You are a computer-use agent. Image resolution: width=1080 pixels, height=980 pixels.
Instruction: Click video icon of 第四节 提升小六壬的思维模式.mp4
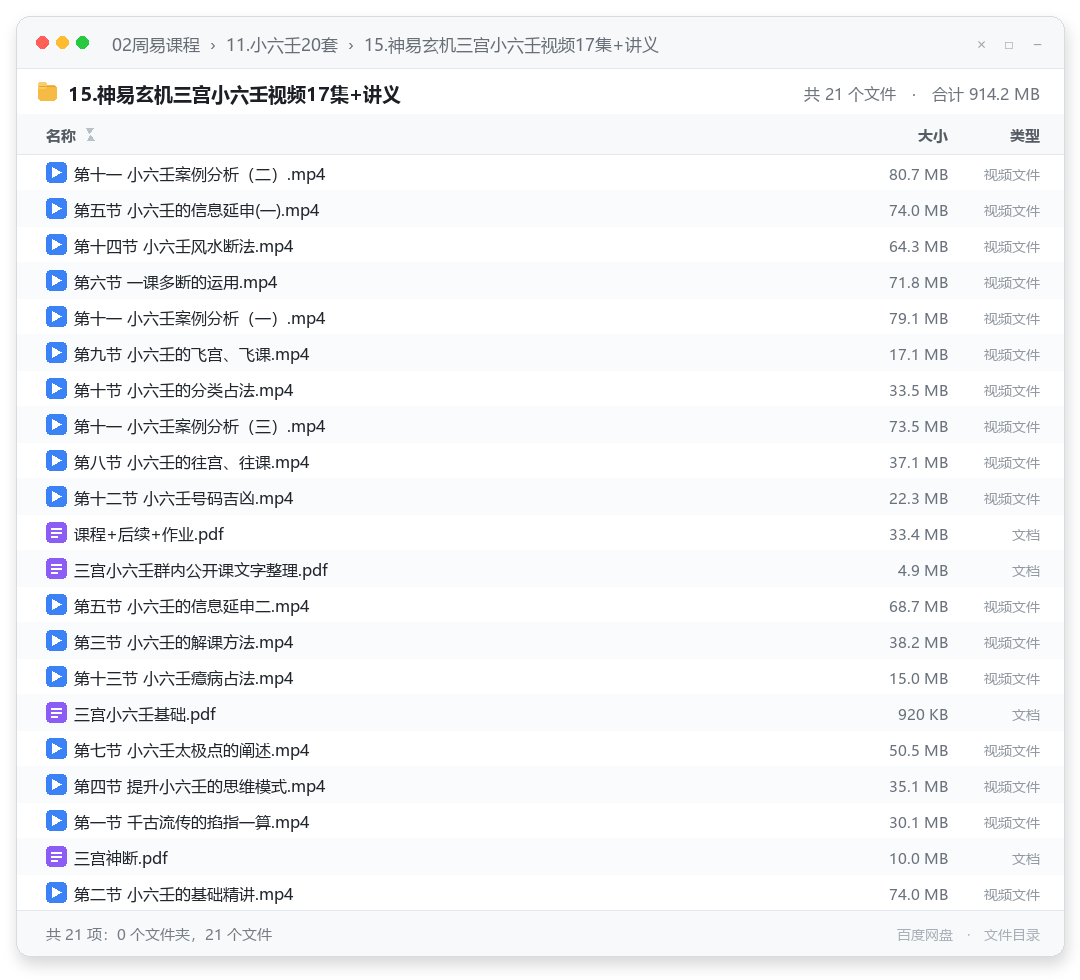[x=56, y=784]
